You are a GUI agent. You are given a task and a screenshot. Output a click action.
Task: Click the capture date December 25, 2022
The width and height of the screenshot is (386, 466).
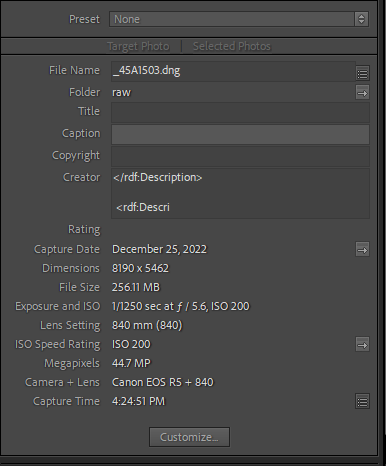coord(159,249)
